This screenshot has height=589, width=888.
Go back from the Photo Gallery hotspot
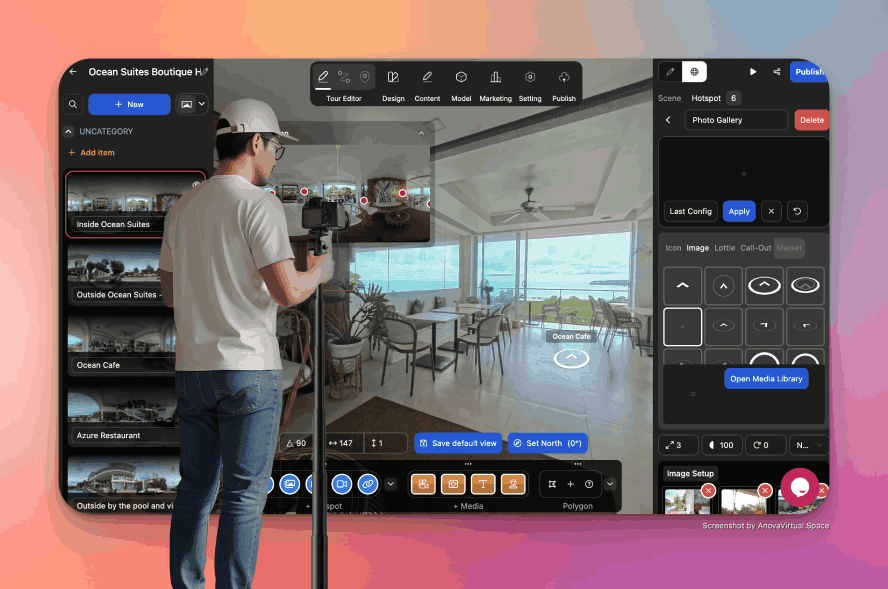(x=668, y=120)
